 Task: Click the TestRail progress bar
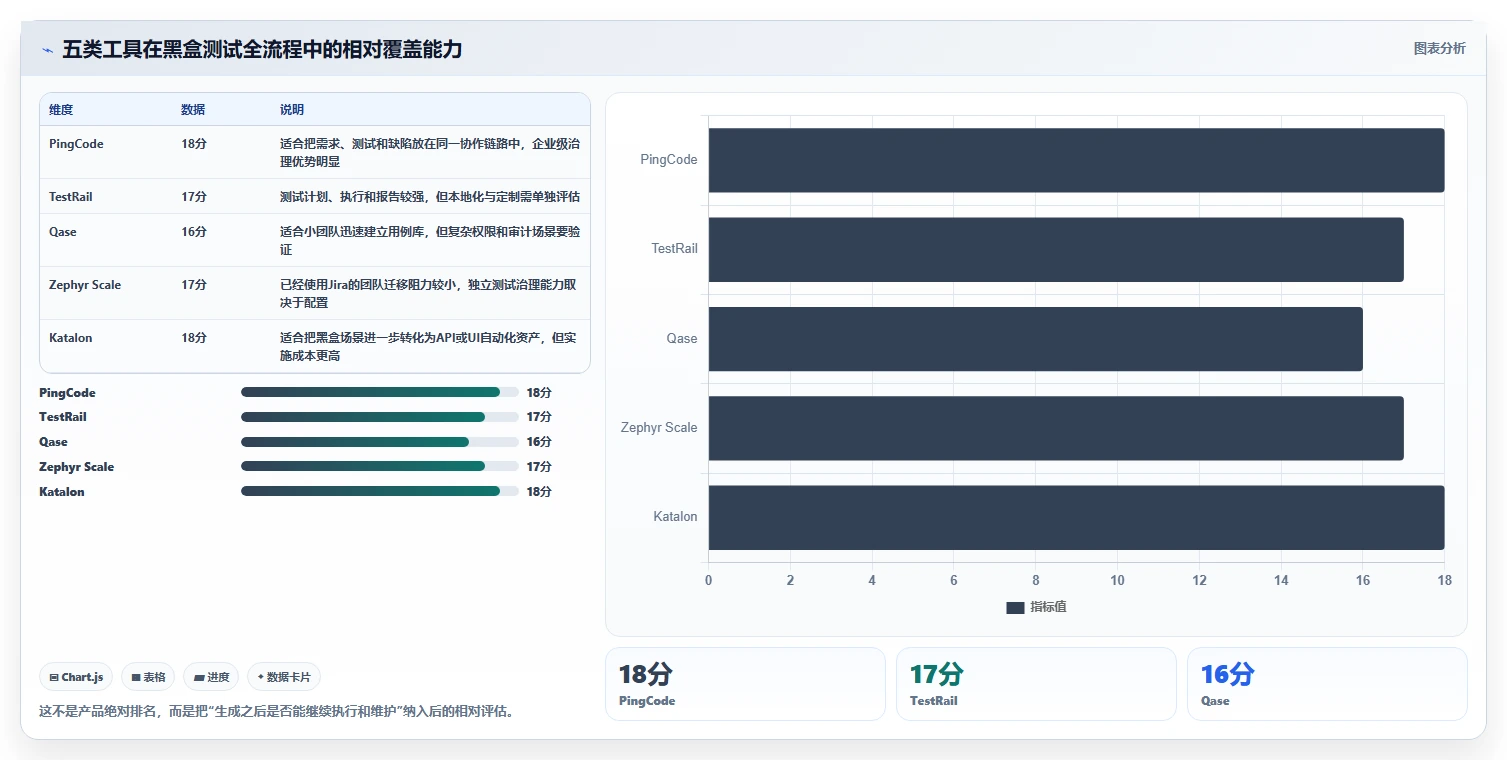coord(380,417)
